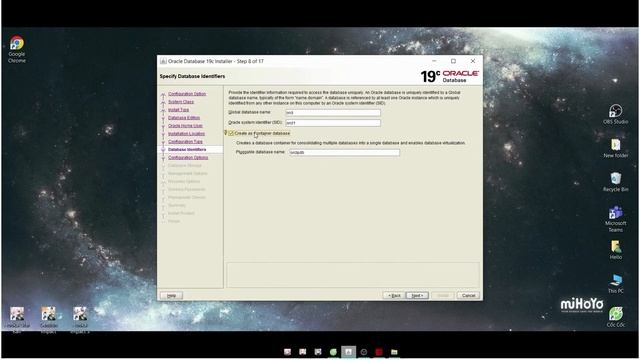Click the message area at dialog bottom
This screenshot has width=640, height=360.
tap(353, 275)
